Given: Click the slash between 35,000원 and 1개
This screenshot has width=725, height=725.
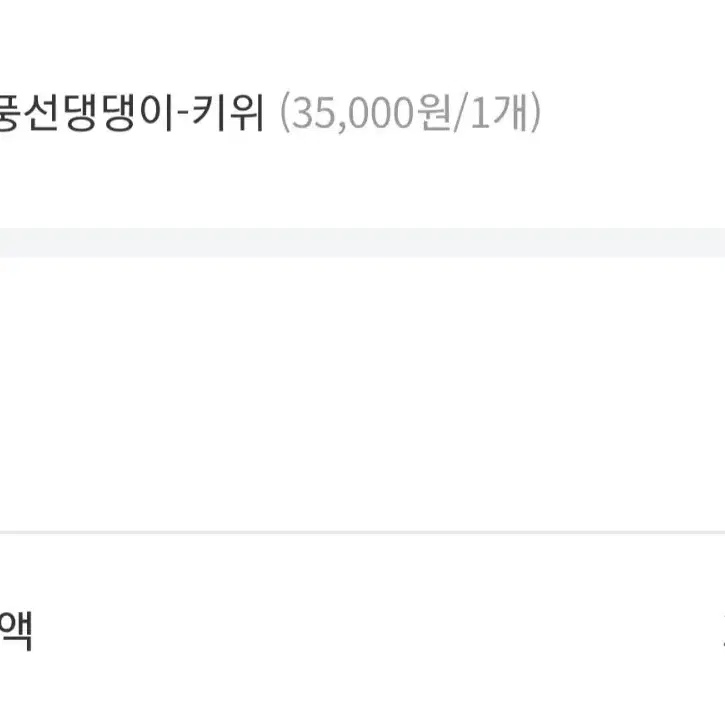Looking at the screenshot, I should [x=460, y=112].
